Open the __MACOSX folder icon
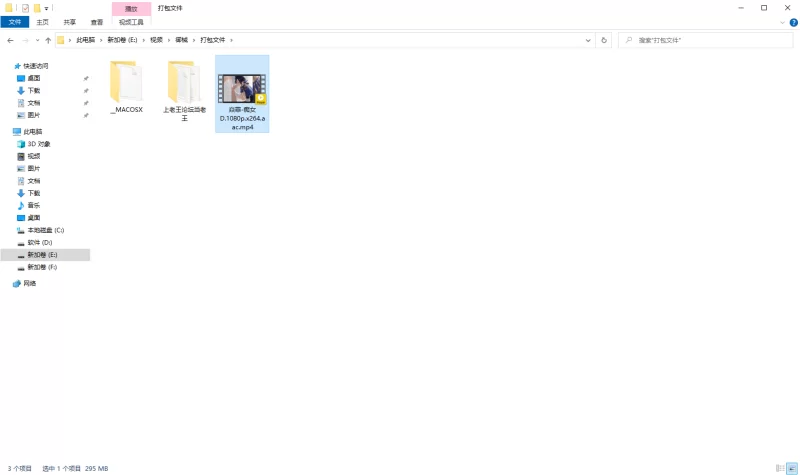Image resolution: width=800 pixels, height=475 pixels. pos(126,82)
